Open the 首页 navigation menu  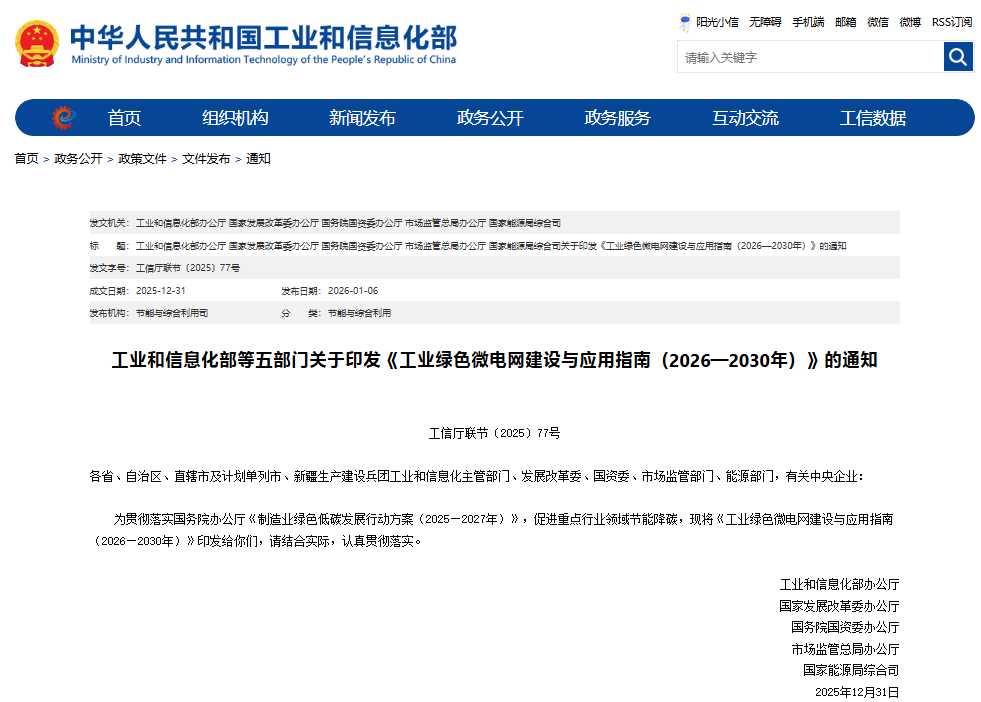point(123,117)
